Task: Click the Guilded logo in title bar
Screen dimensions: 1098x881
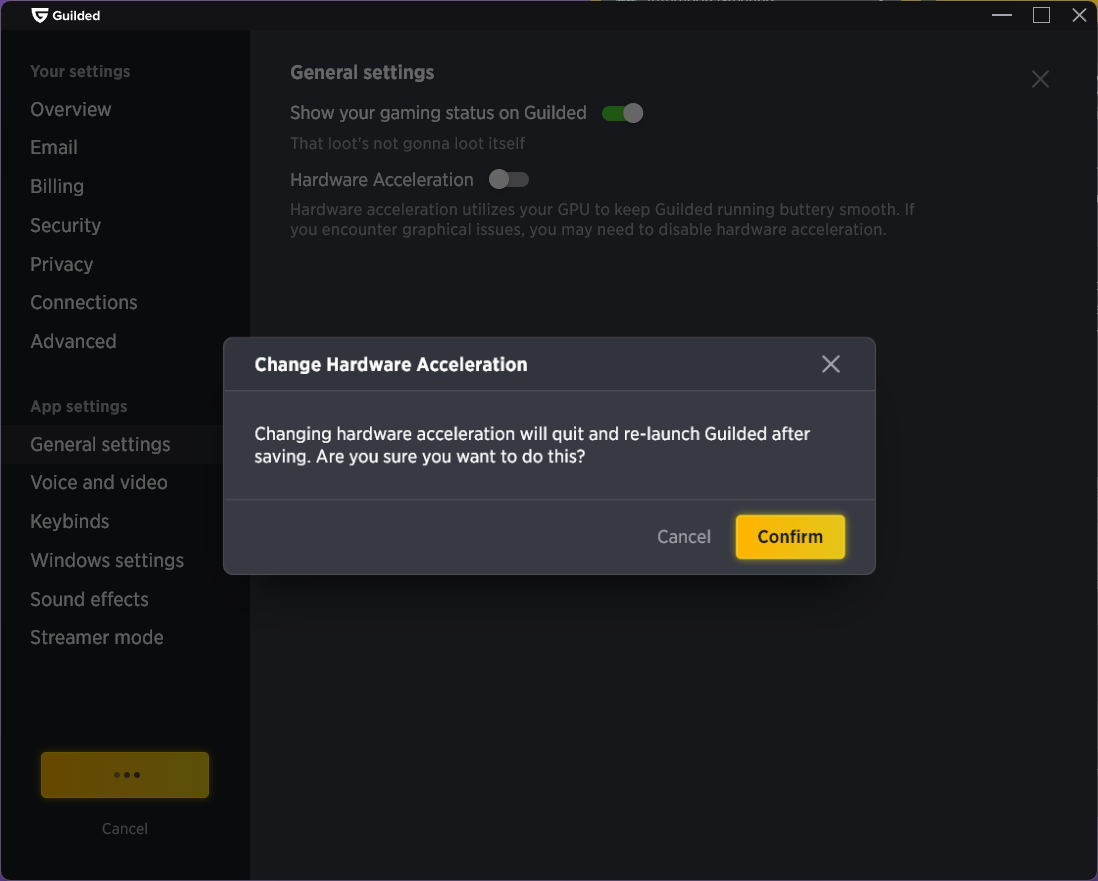Action: tap(66, 15)
